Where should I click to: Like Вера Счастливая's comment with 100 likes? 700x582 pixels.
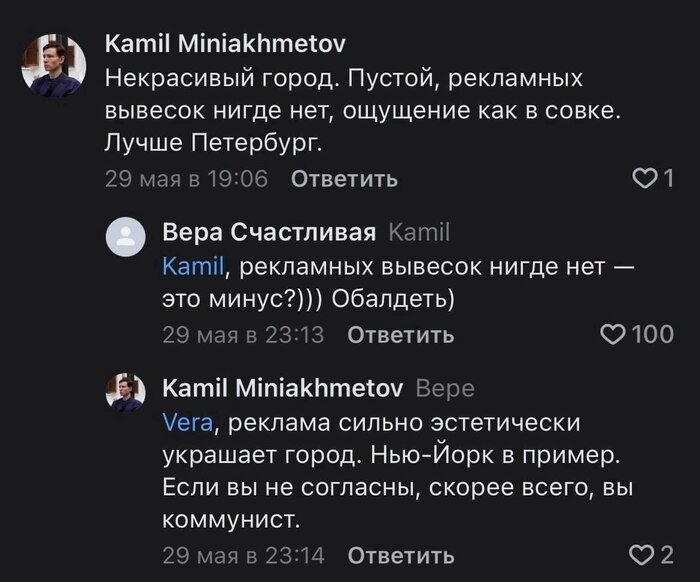point(614,335)
